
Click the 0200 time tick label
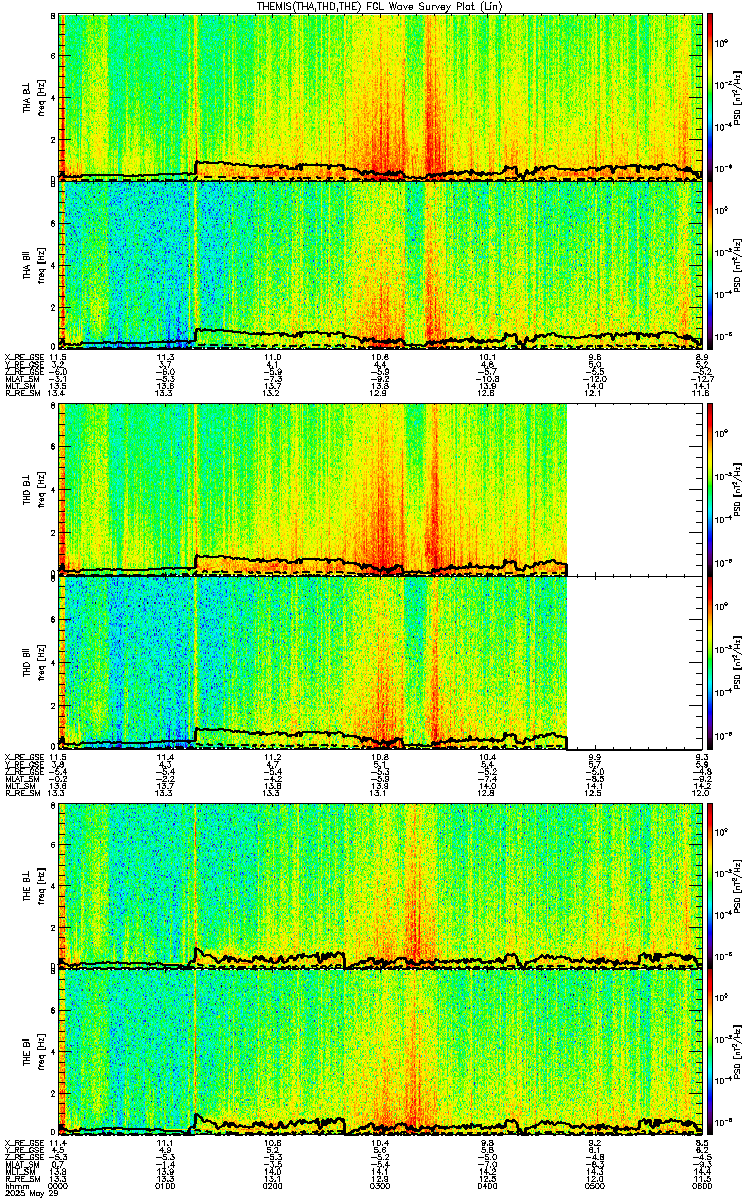[x=273, y=1186]
